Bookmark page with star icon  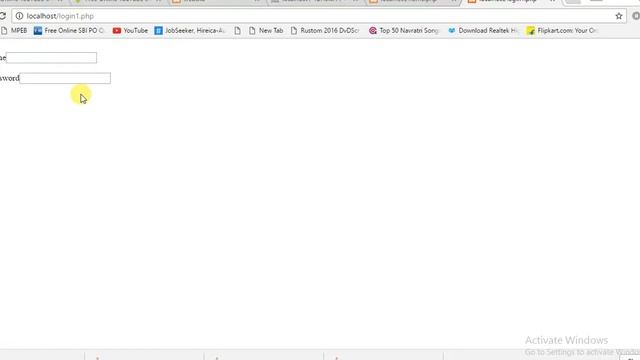click(619, 16)
